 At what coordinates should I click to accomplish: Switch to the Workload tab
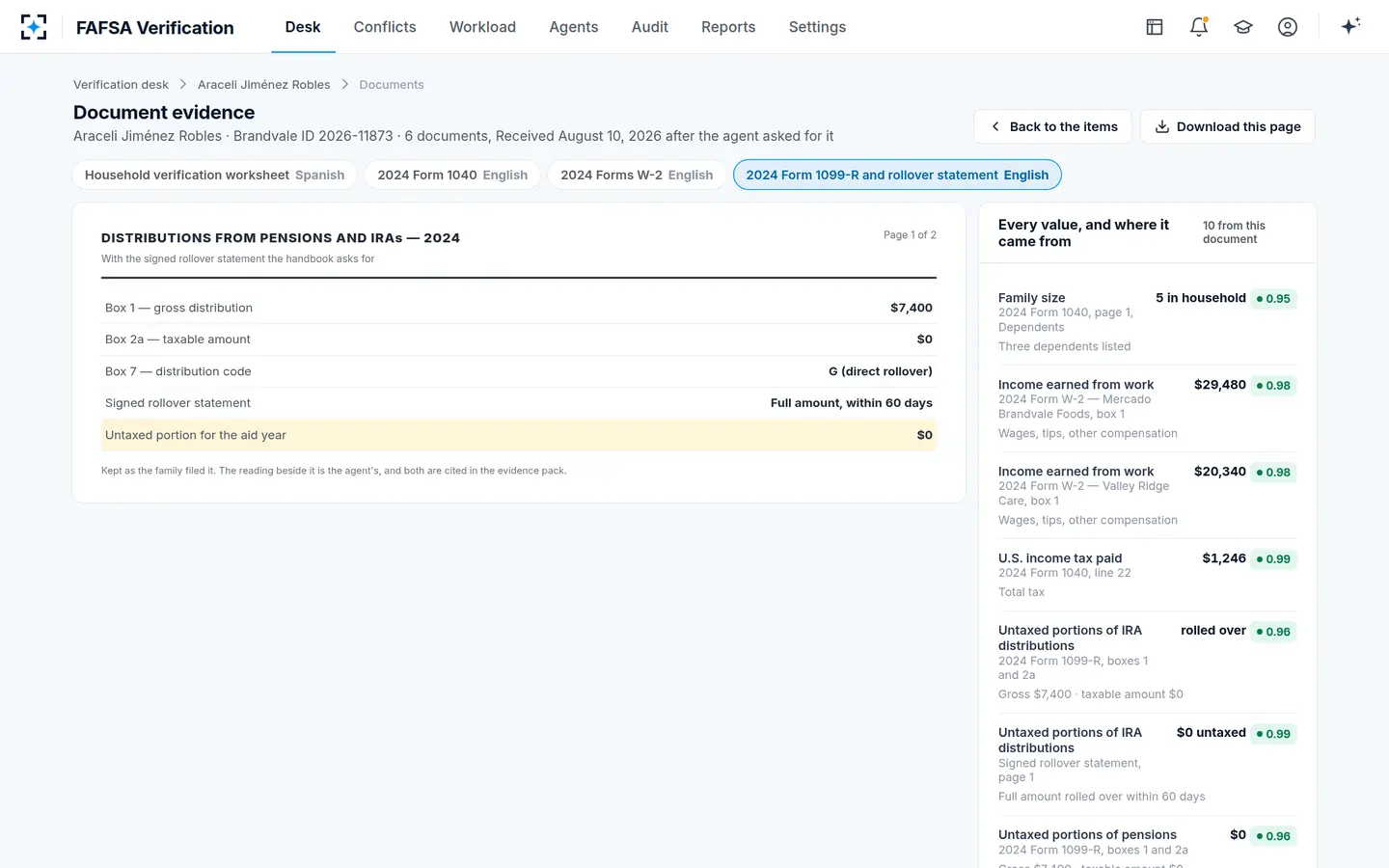pyautogui.click(x=482, y=27)
